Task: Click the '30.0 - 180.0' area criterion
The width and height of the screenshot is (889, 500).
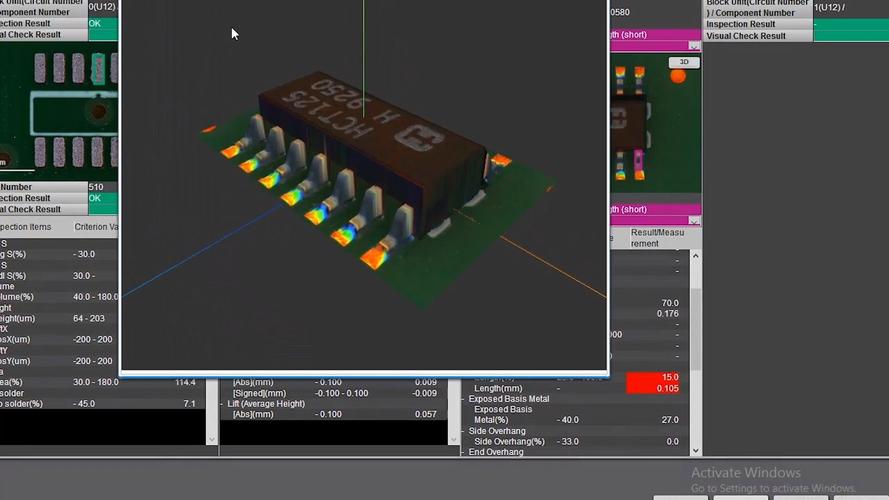Action: pyautogui.click(x=95, y=383)
